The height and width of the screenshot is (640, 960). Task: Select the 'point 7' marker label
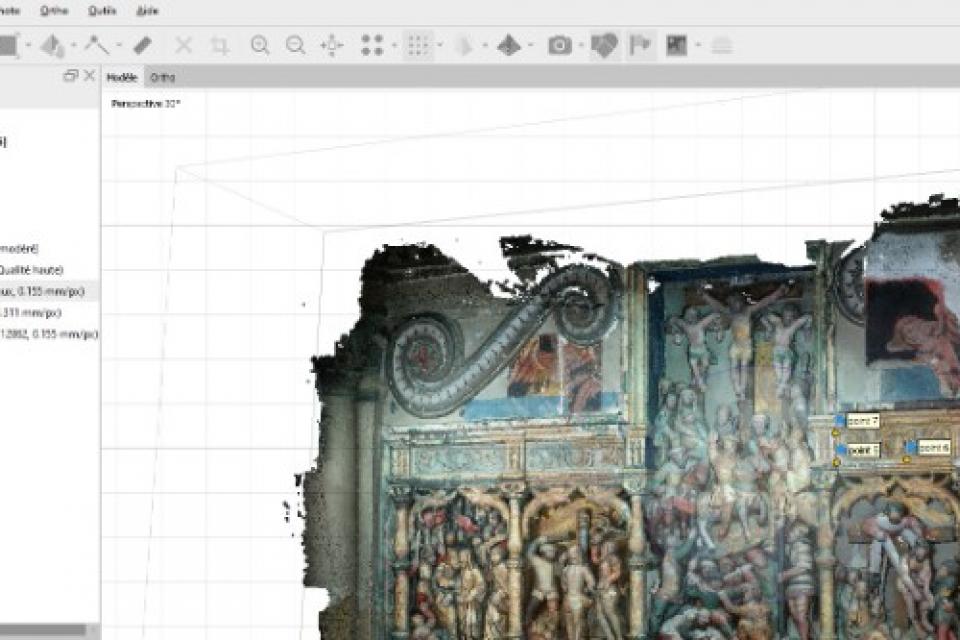click(x=863, y=421)
